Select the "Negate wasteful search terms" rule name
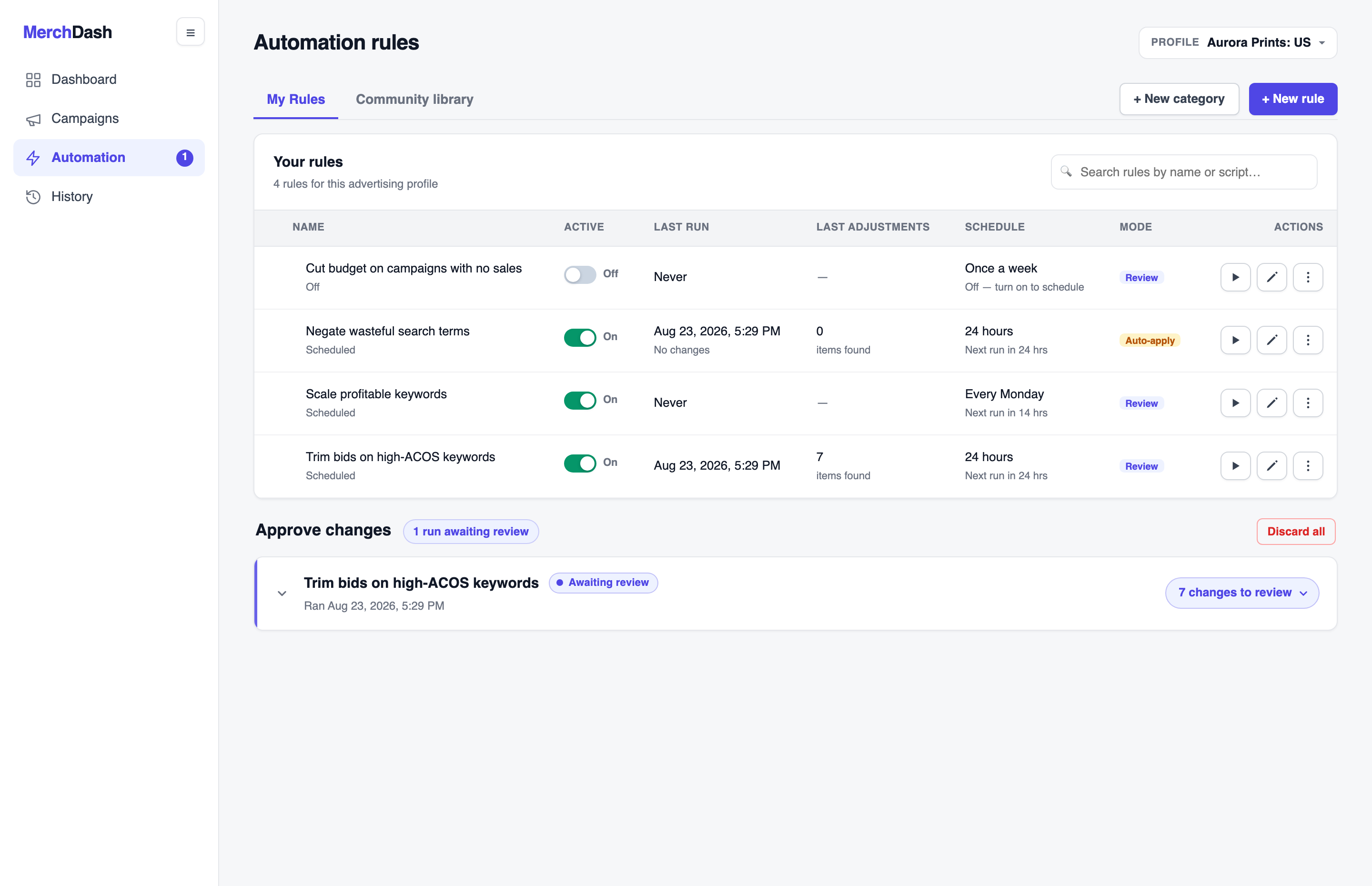The image size is (1372, 886). [387, 331]
